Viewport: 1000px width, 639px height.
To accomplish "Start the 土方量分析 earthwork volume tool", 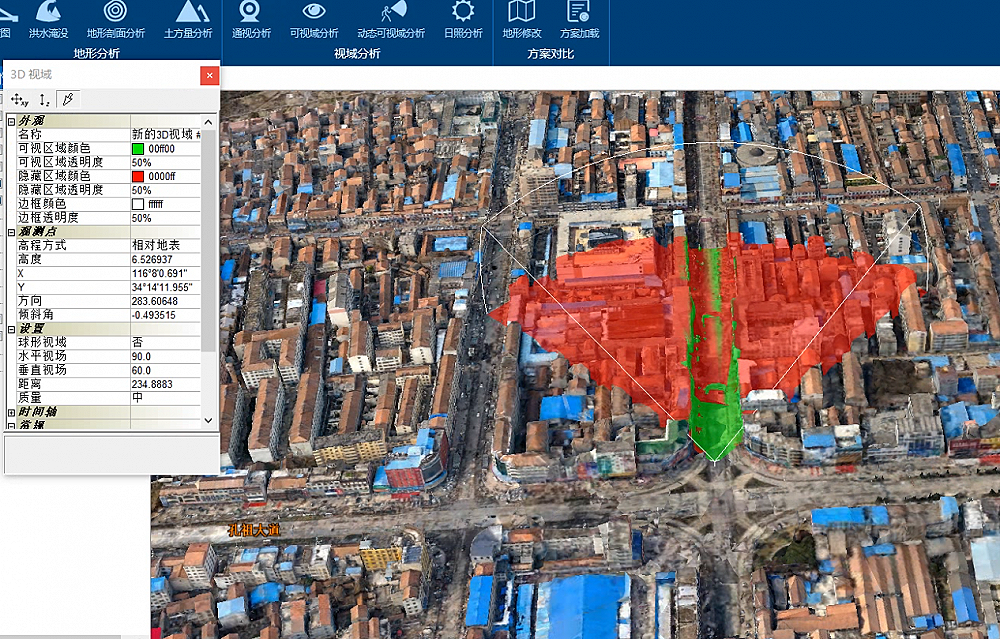I will 188,20.
